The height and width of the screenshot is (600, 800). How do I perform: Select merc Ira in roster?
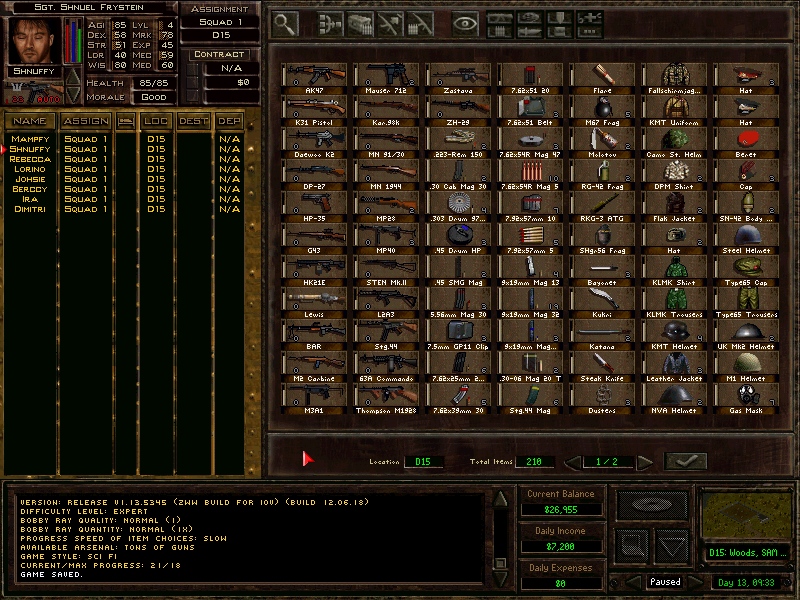tap(30, 199)
